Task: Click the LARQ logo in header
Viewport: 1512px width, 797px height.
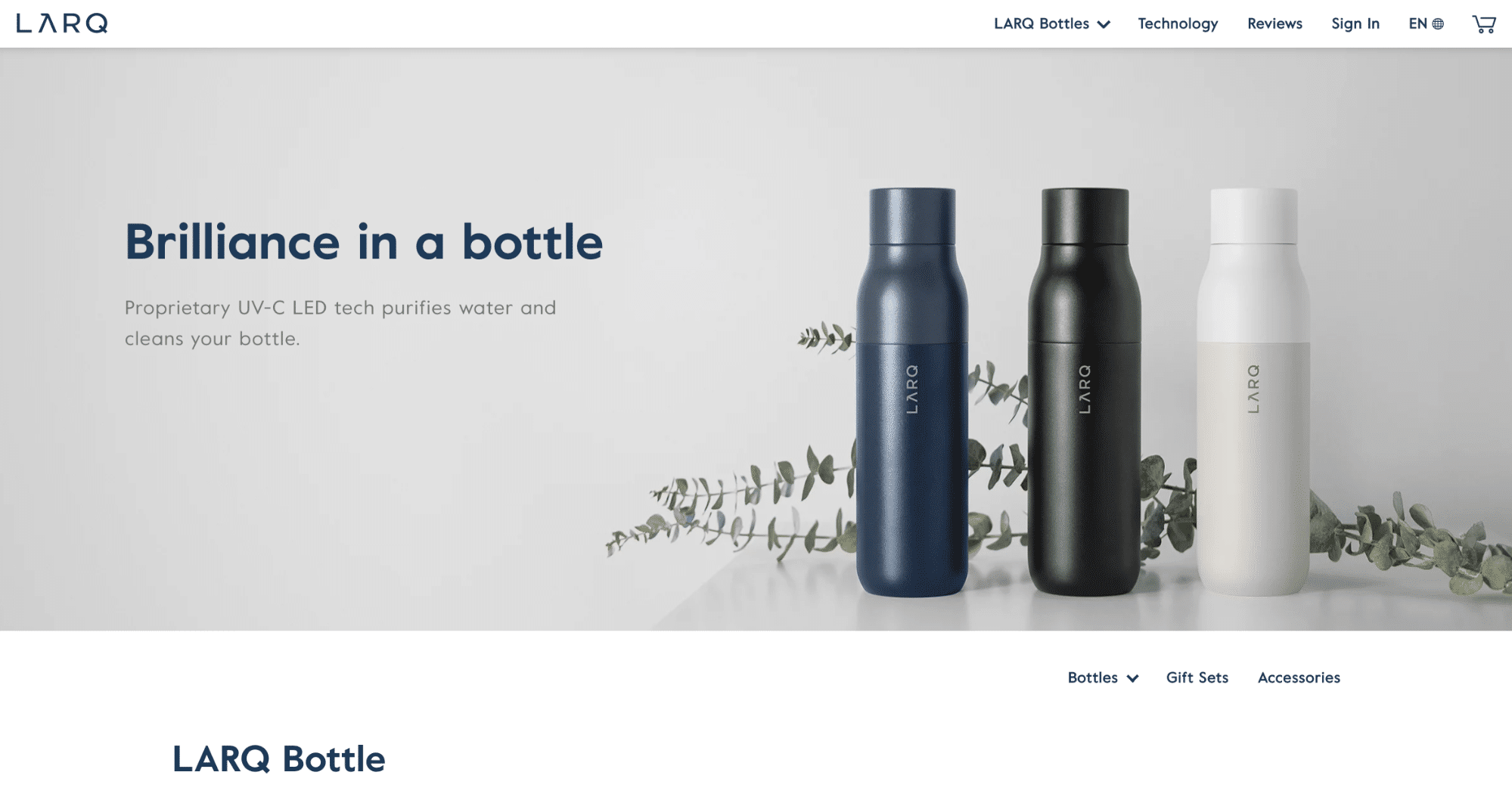Action: click(x=62, y=23)
